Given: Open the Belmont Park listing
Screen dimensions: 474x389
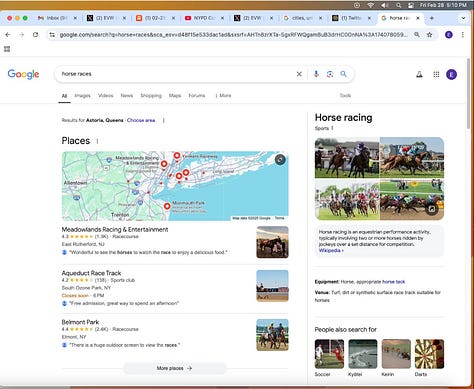Looking at the screenshot, I should click(80, 322).
